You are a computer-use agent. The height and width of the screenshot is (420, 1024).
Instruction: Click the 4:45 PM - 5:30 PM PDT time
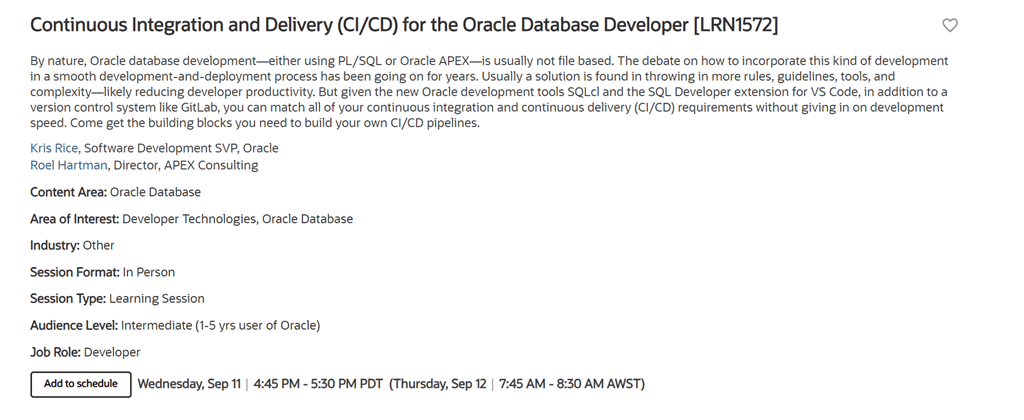pos(318,384)
